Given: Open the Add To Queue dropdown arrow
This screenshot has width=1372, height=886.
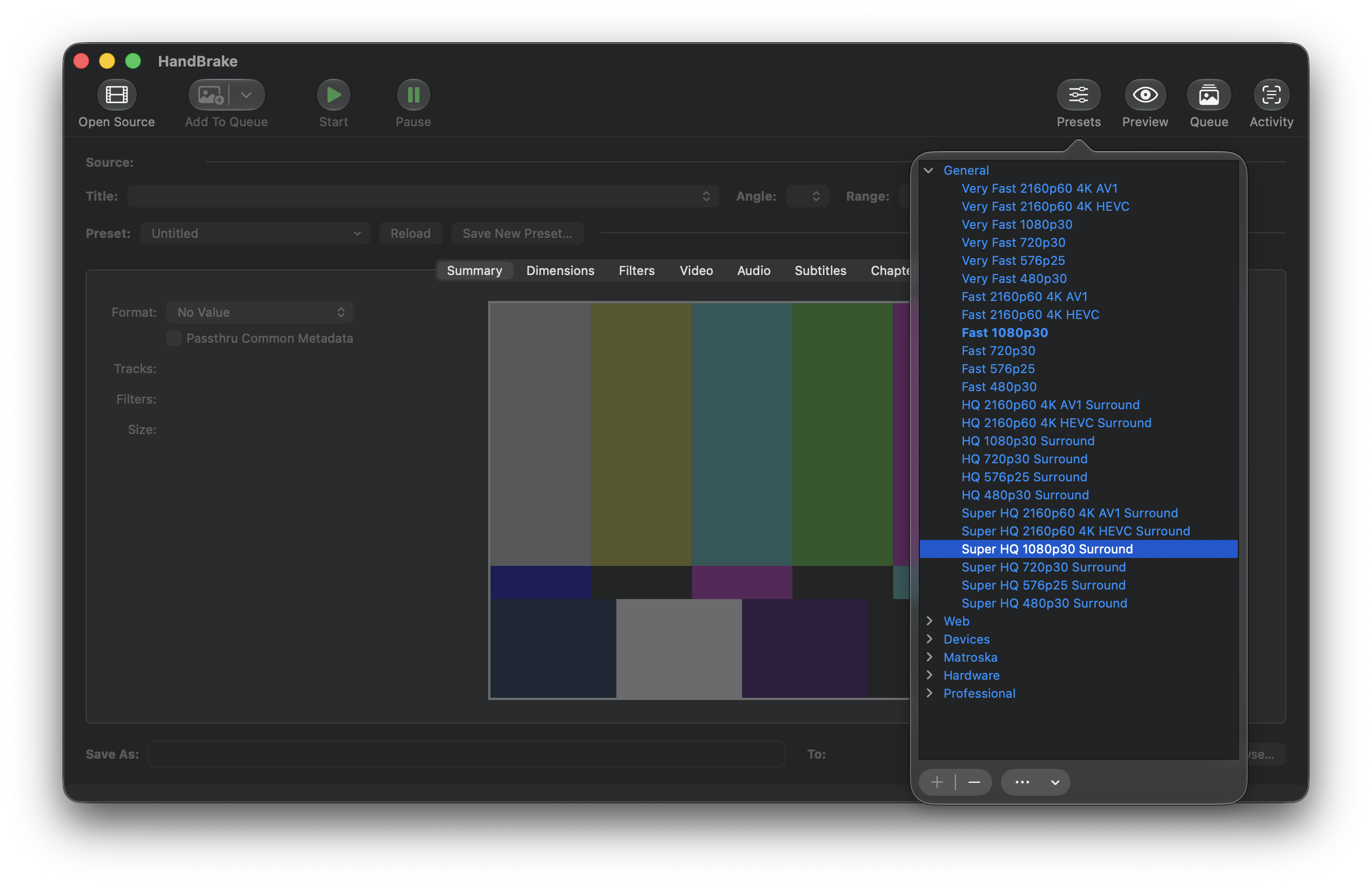Looking at the screenshot, I should [x=247, y=95].
